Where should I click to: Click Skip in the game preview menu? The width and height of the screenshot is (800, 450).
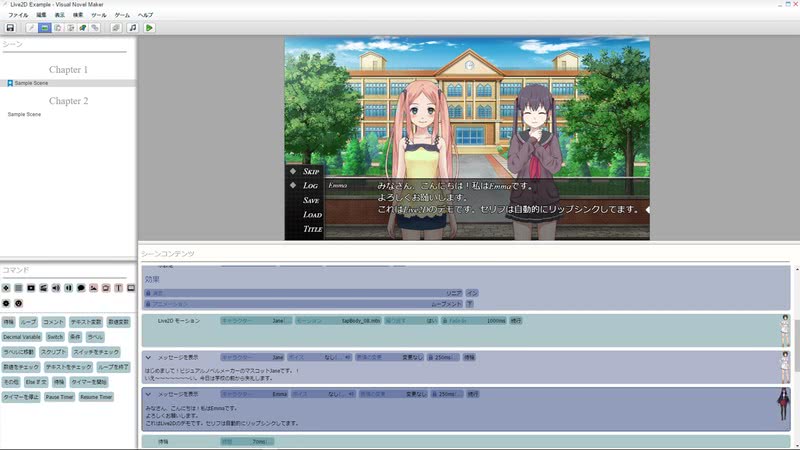click(x=311, y=171)
